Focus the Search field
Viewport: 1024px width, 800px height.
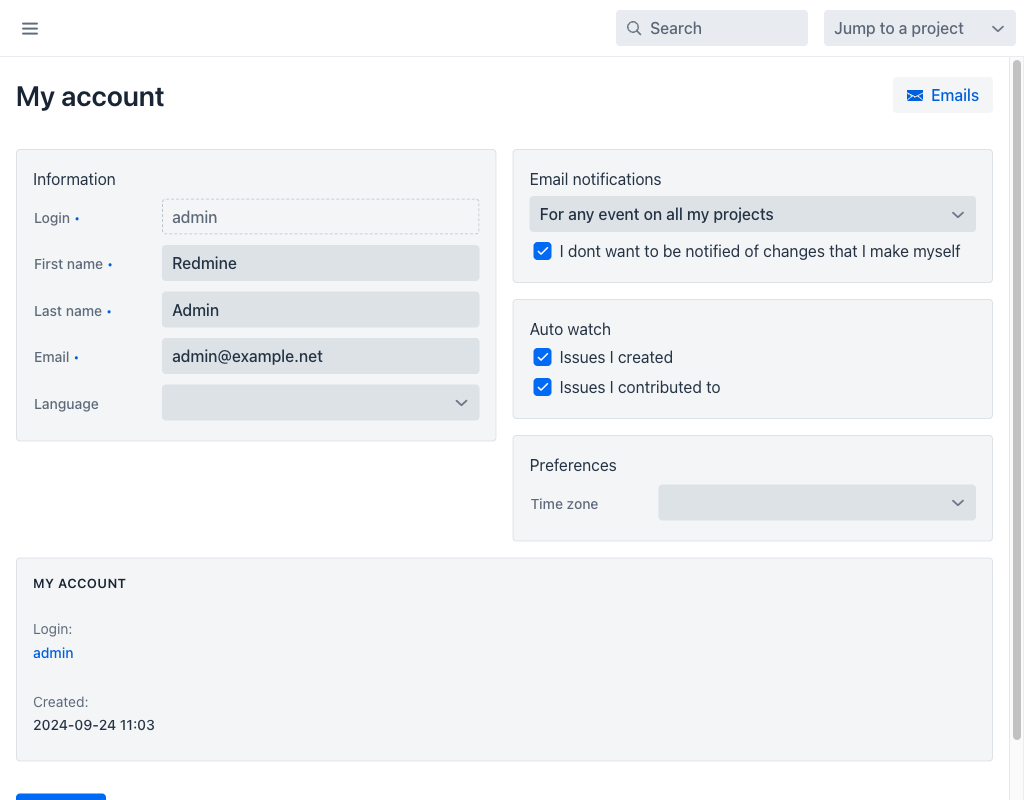711,28
